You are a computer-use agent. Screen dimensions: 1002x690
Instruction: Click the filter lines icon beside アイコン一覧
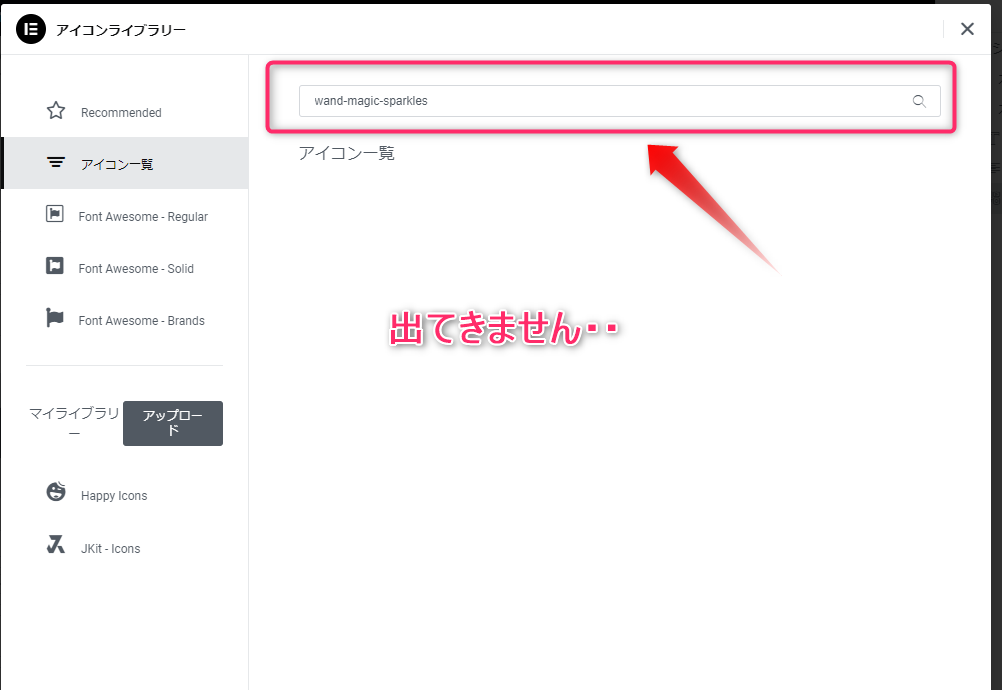pyautogui.click(x=56, y=163)
